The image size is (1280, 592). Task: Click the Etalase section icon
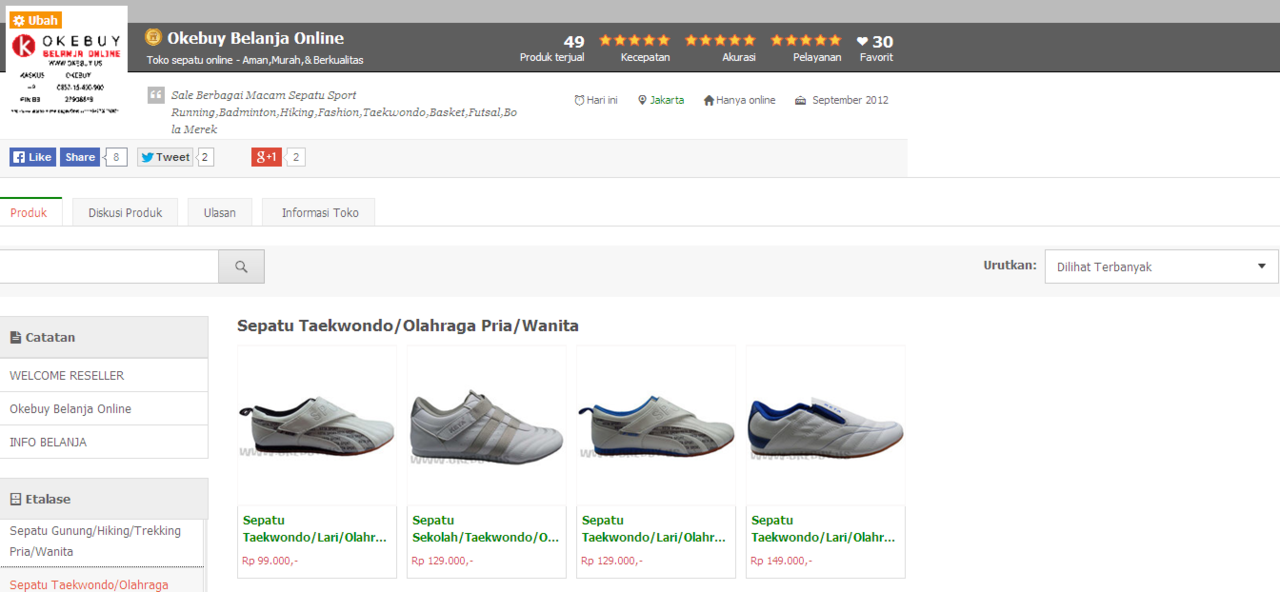click(x=15, y=499)
